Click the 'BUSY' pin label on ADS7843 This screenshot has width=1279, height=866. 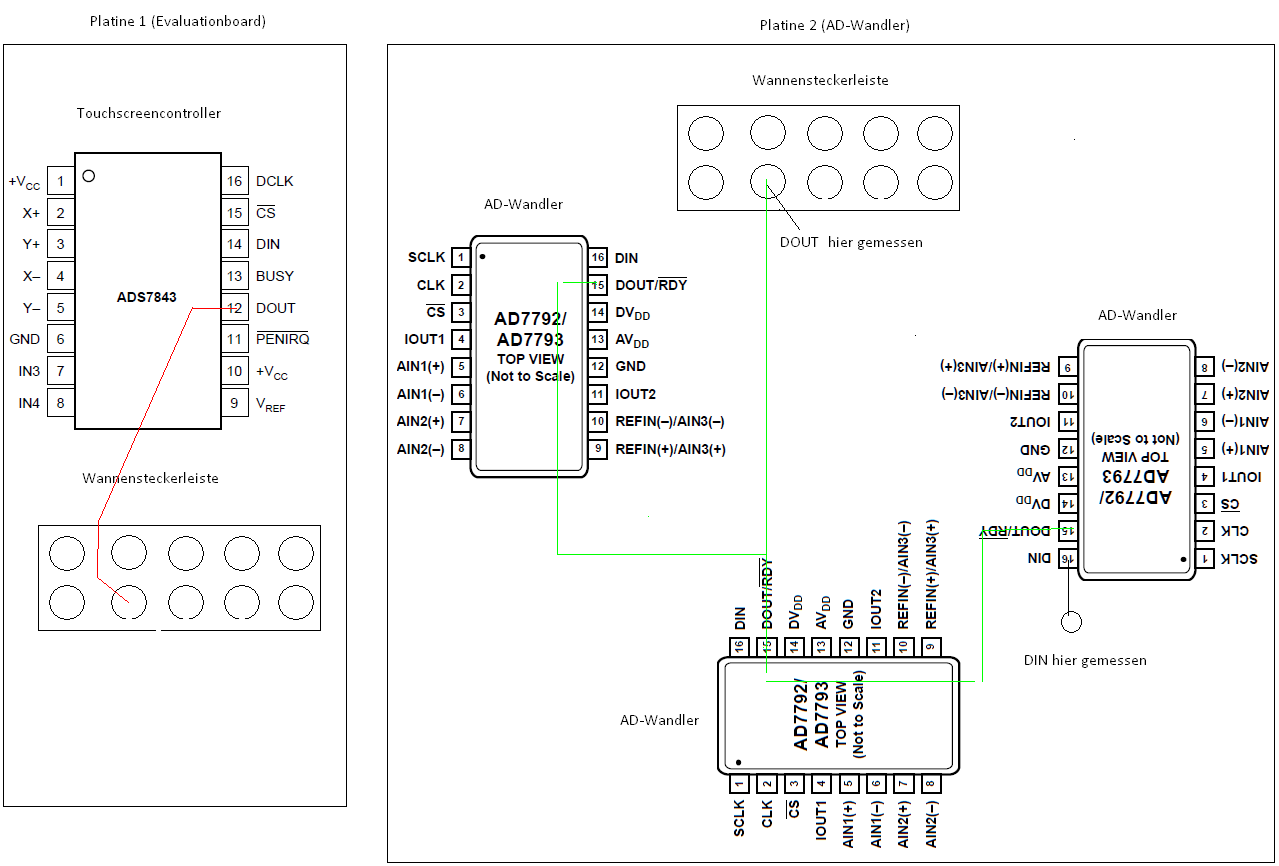[x=275, y=276]
